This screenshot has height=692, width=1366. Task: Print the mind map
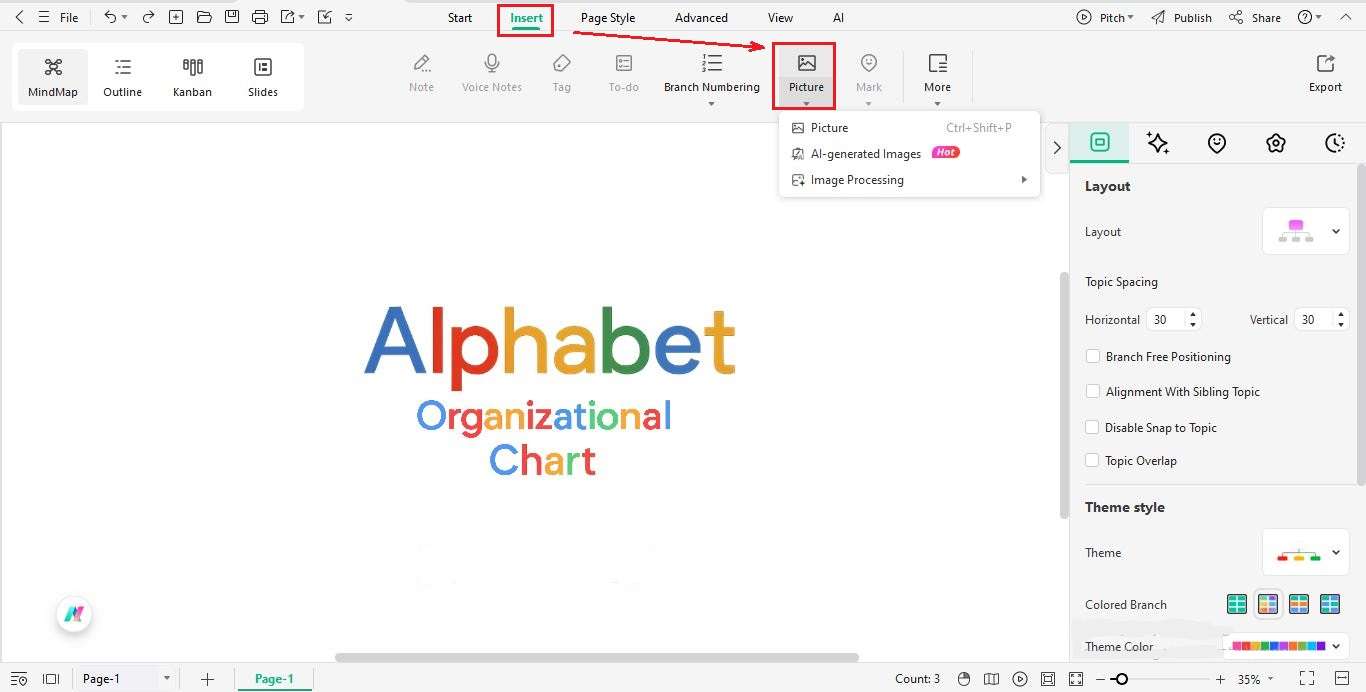[260, 17]
